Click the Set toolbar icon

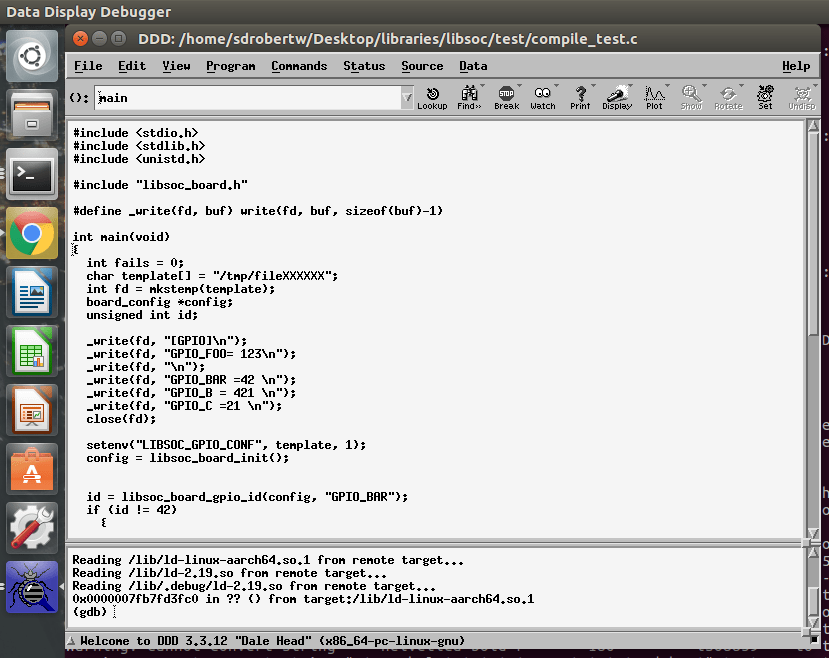coord(765,97)
